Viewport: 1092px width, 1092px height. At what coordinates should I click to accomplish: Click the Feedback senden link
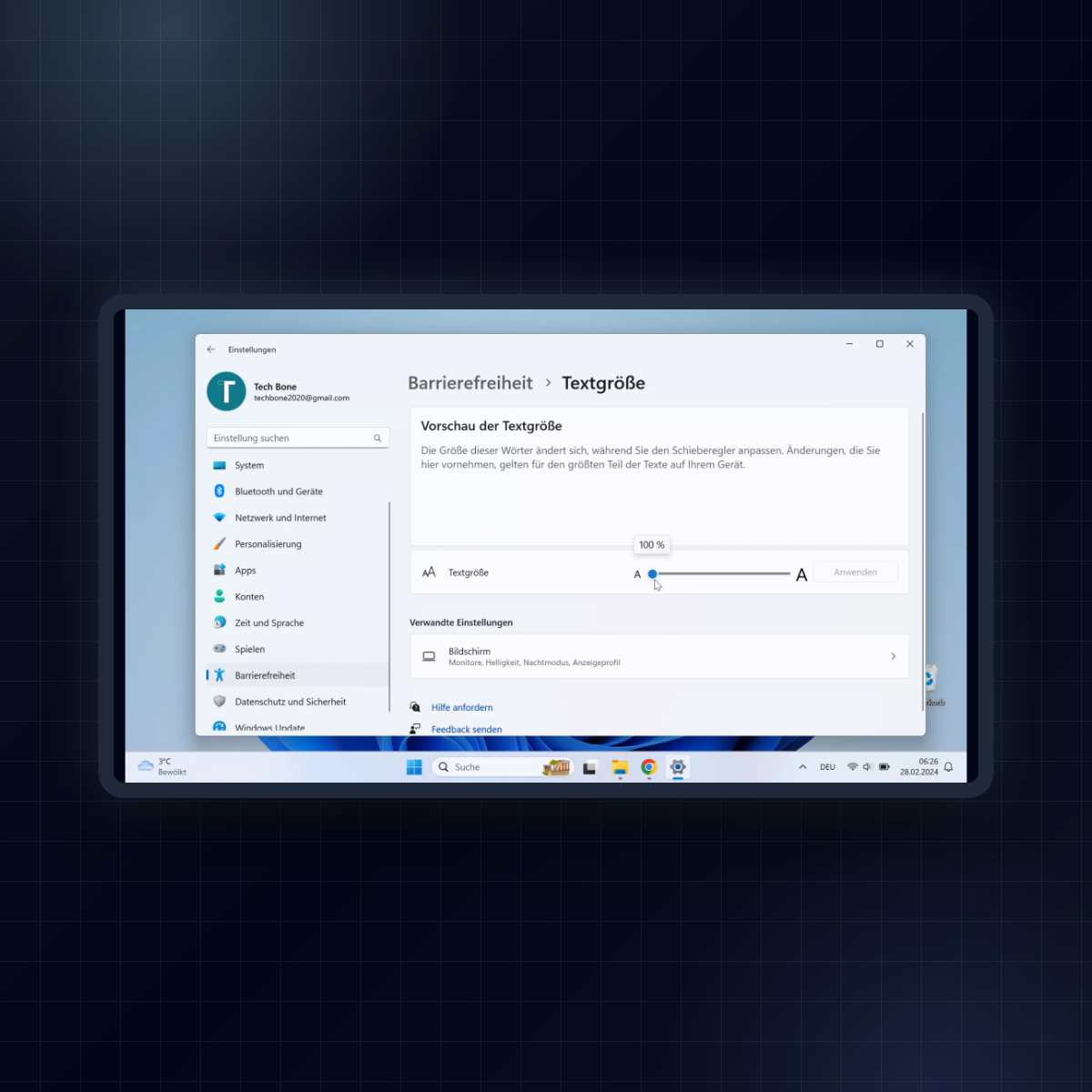[467, 729]
